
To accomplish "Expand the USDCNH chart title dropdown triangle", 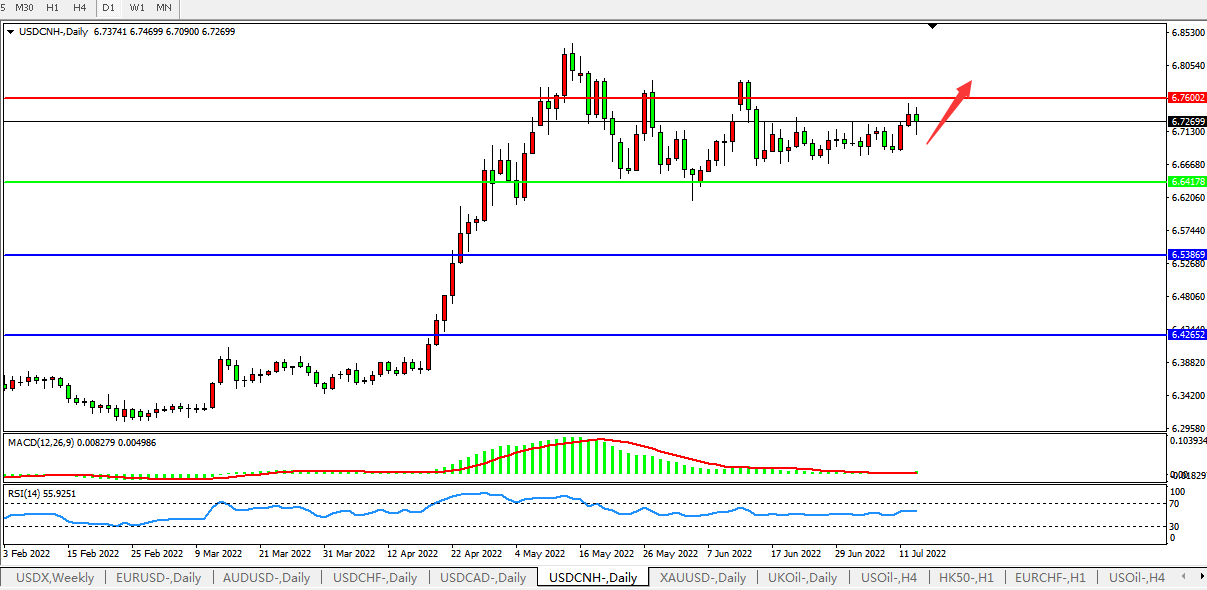I will 10,32.
